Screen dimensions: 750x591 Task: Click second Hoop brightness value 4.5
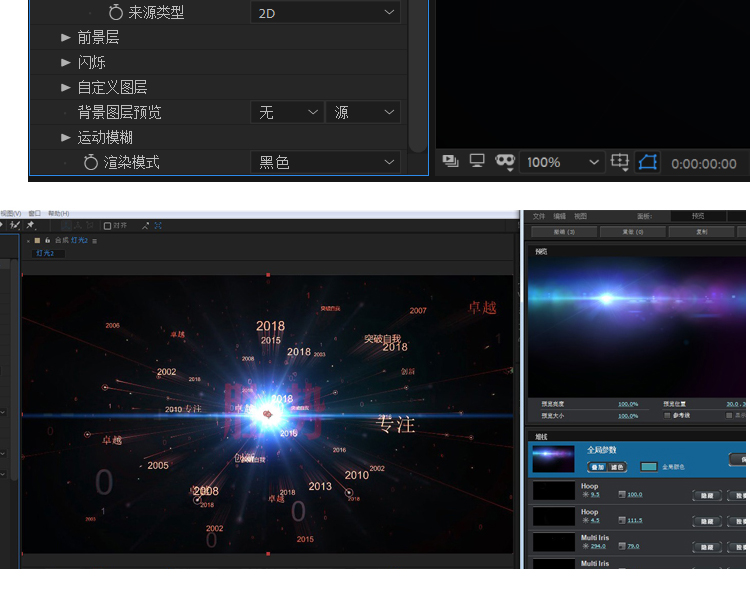tap(595, 520)
